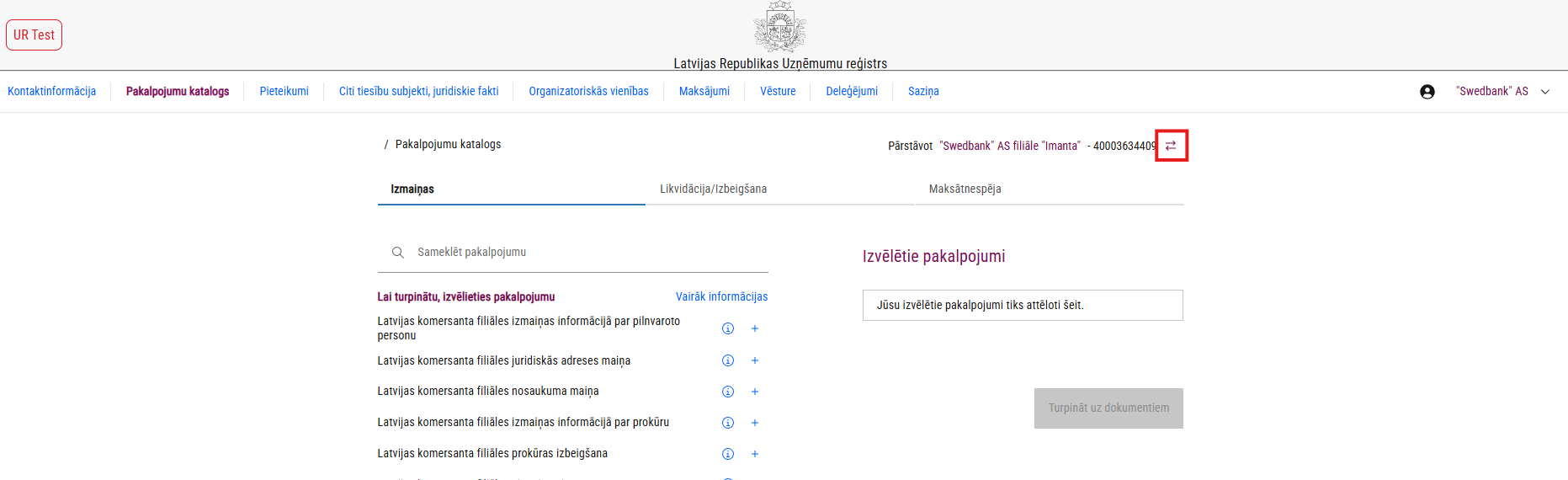Click the search magnifier icon

[x=398, y=253]
